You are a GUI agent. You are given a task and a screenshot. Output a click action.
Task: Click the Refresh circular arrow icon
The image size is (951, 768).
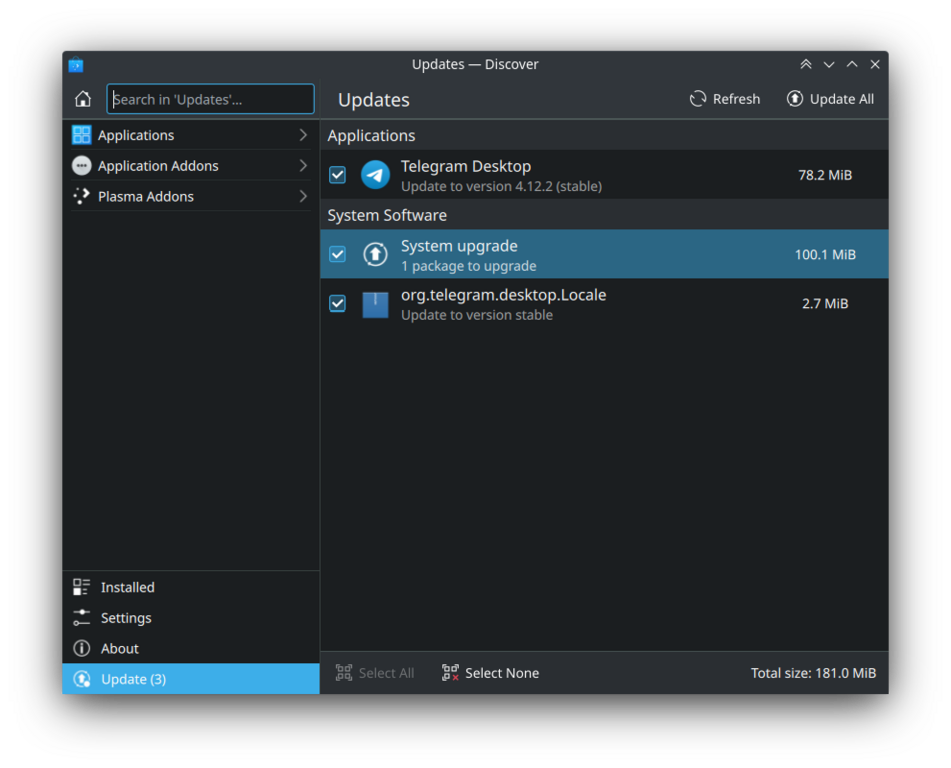pyautogui.click(x=698, y=99)
